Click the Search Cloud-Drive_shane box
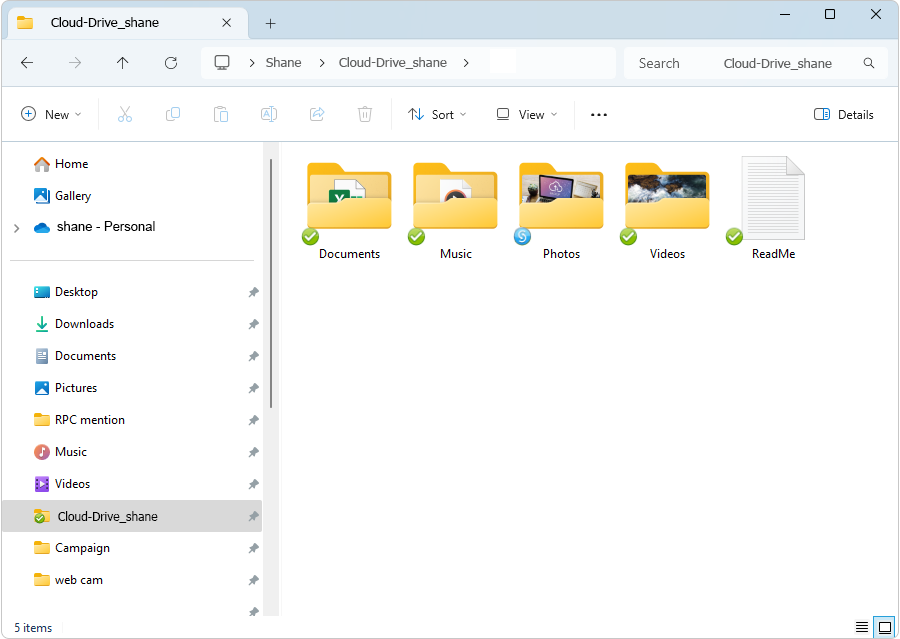The image size is (900, 639). [755, 63]
